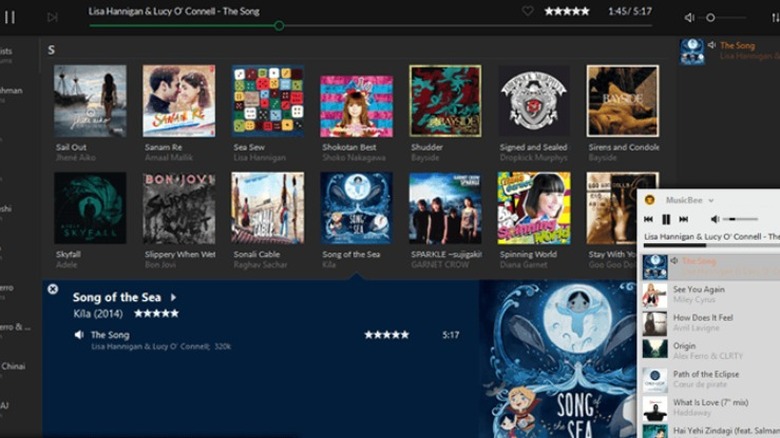Pause playback in the main player
Image resolution: width=780 pixels, height=438 pixels.
tap(10, 17)
